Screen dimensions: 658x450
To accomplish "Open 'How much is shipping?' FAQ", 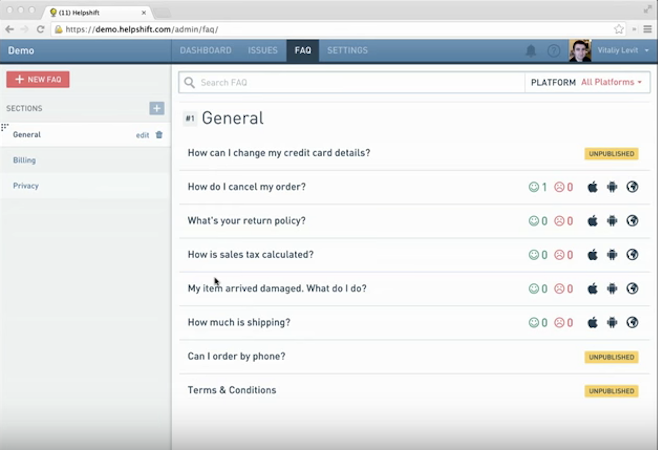I will tap(239, 322).
